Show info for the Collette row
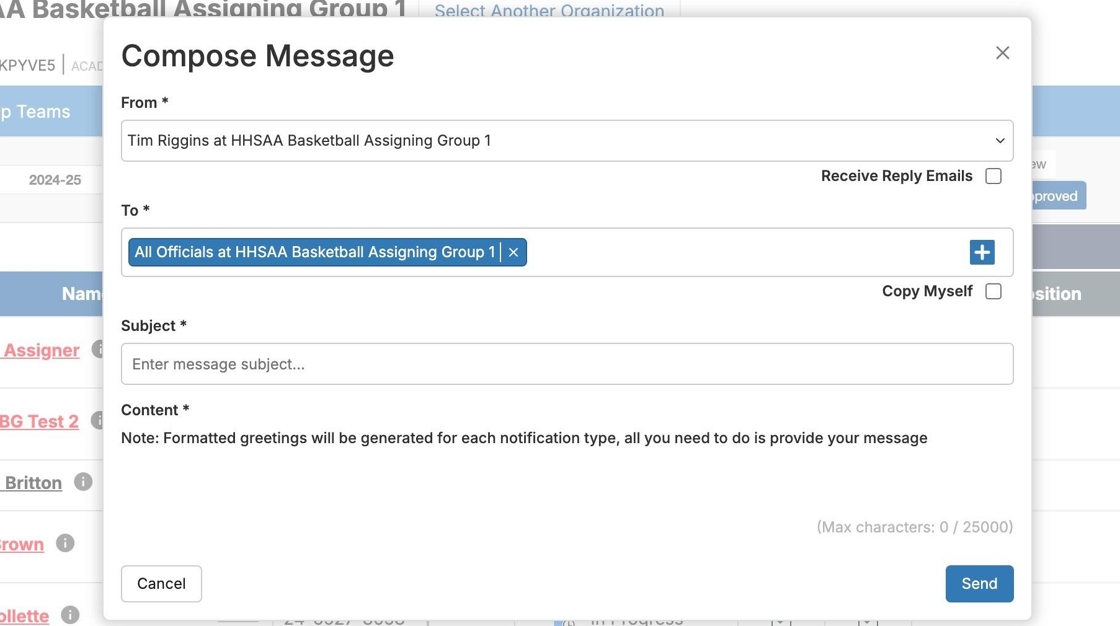Screen dimensions: 1120x626 [x=70, y=615]
